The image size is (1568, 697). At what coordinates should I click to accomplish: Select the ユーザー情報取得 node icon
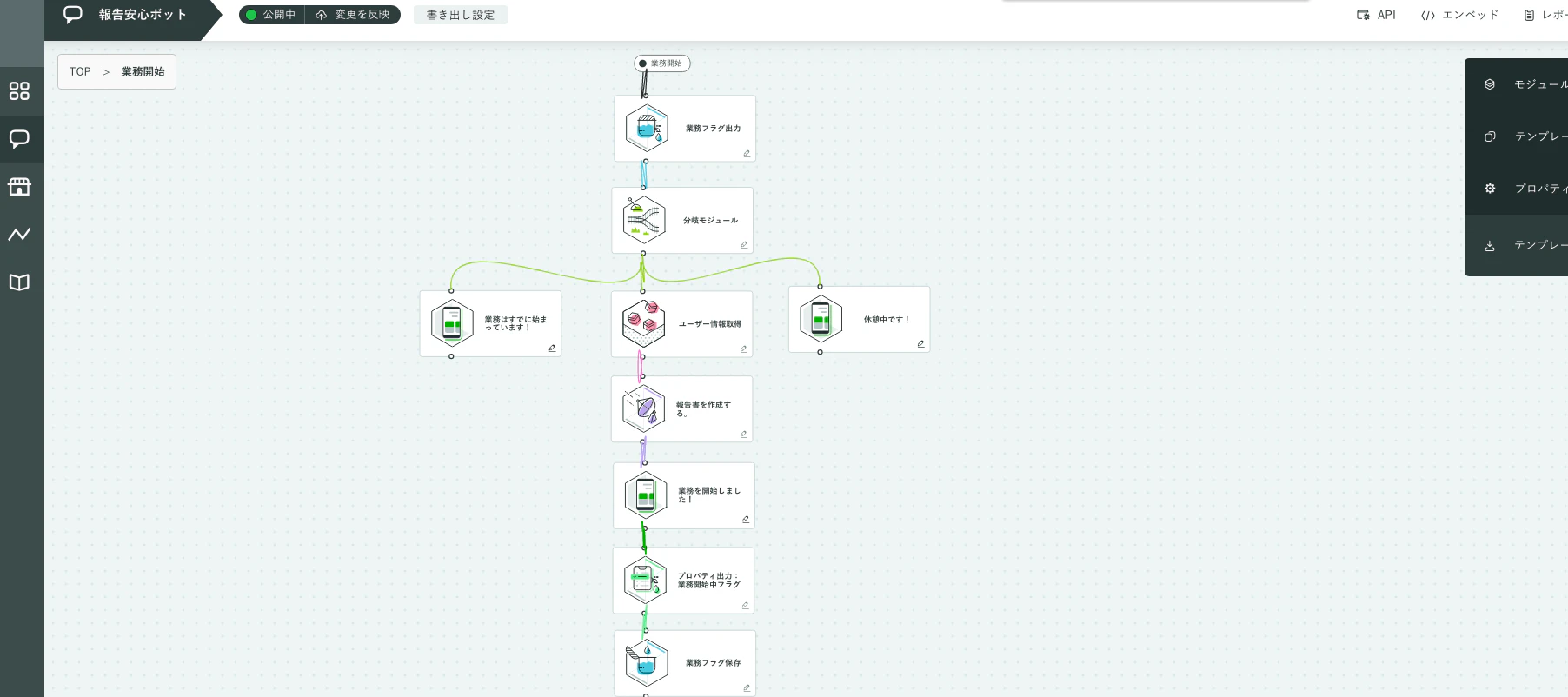[643, 323]
